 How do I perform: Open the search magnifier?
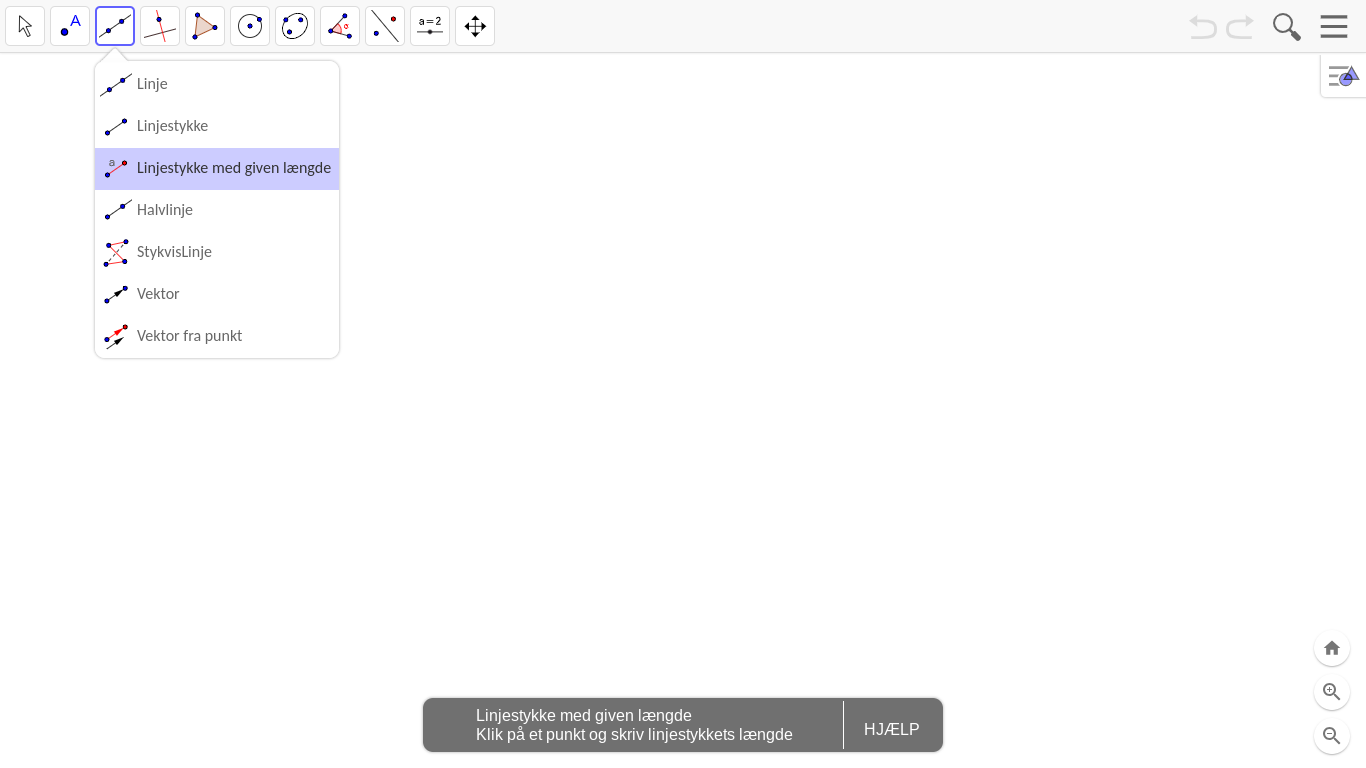click(1286, 27)
